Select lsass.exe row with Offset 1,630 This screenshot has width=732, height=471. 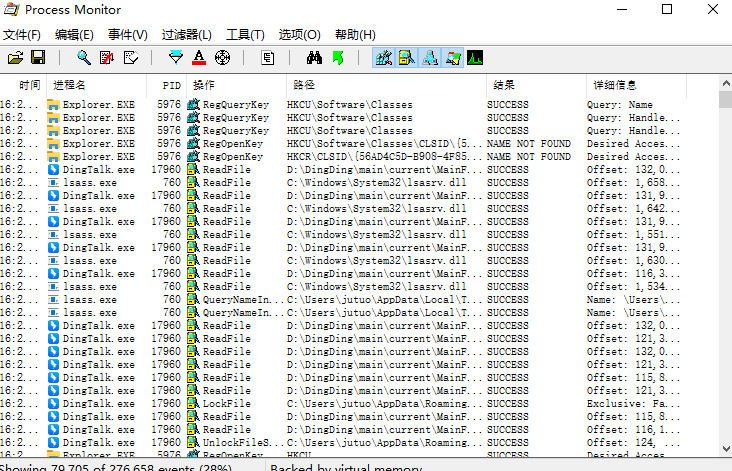pos(343,260)
